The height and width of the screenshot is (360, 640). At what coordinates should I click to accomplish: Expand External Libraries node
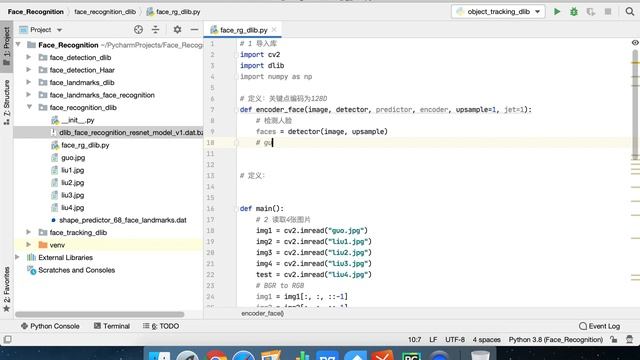tap(17, 257)
